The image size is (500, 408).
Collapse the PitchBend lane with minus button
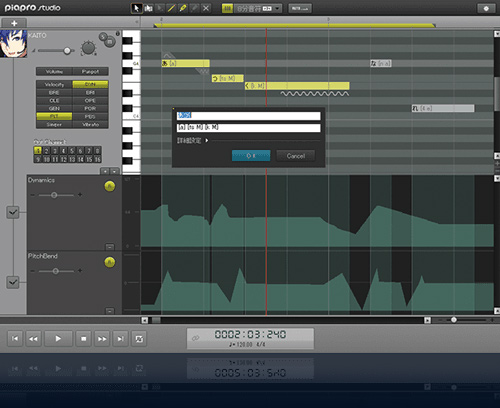(x=110, y=311)
